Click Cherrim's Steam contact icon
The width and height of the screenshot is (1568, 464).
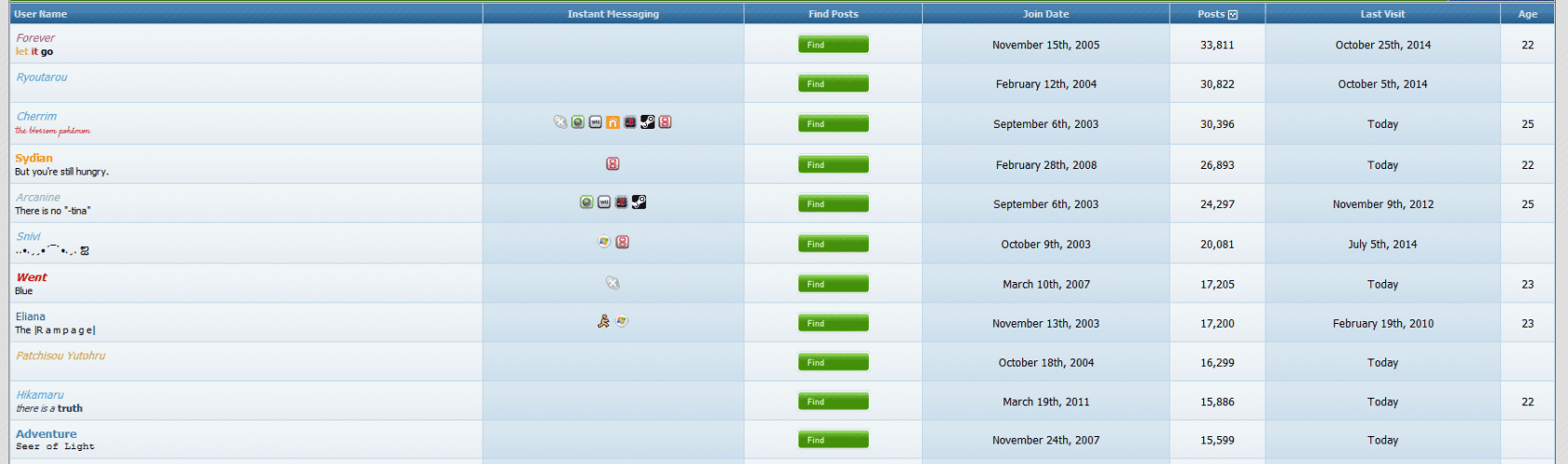[x=648, y=122]
